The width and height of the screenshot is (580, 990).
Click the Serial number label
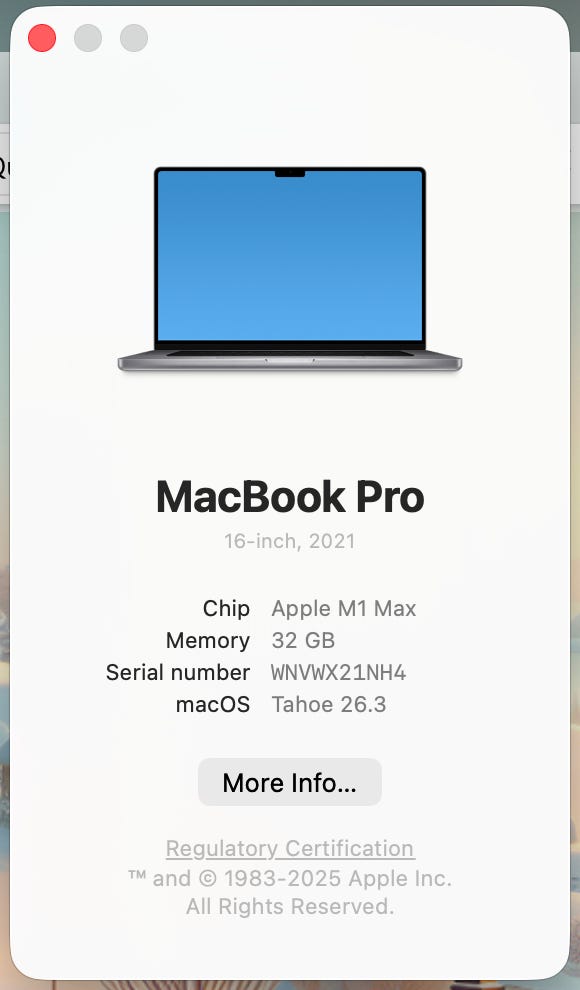[178, 672]
